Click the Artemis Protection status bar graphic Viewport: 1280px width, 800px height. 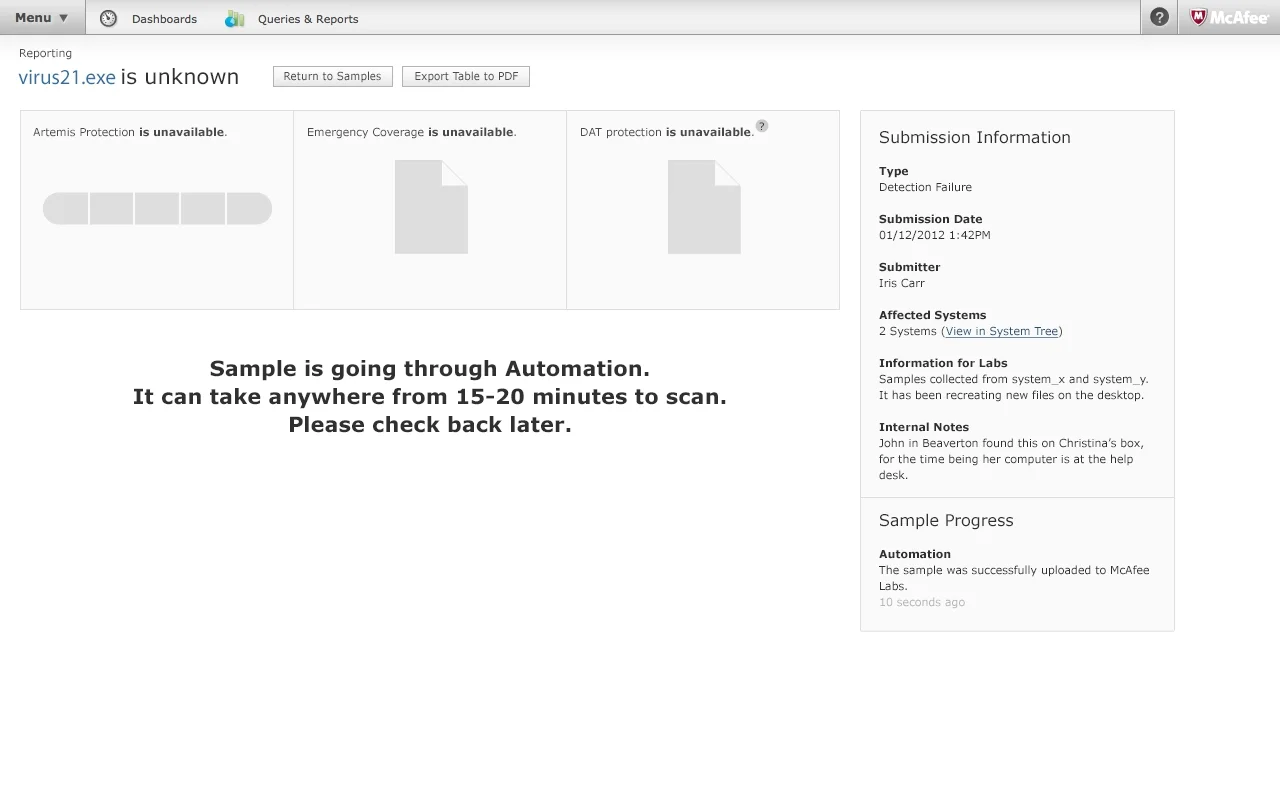(x=157, y=208)
